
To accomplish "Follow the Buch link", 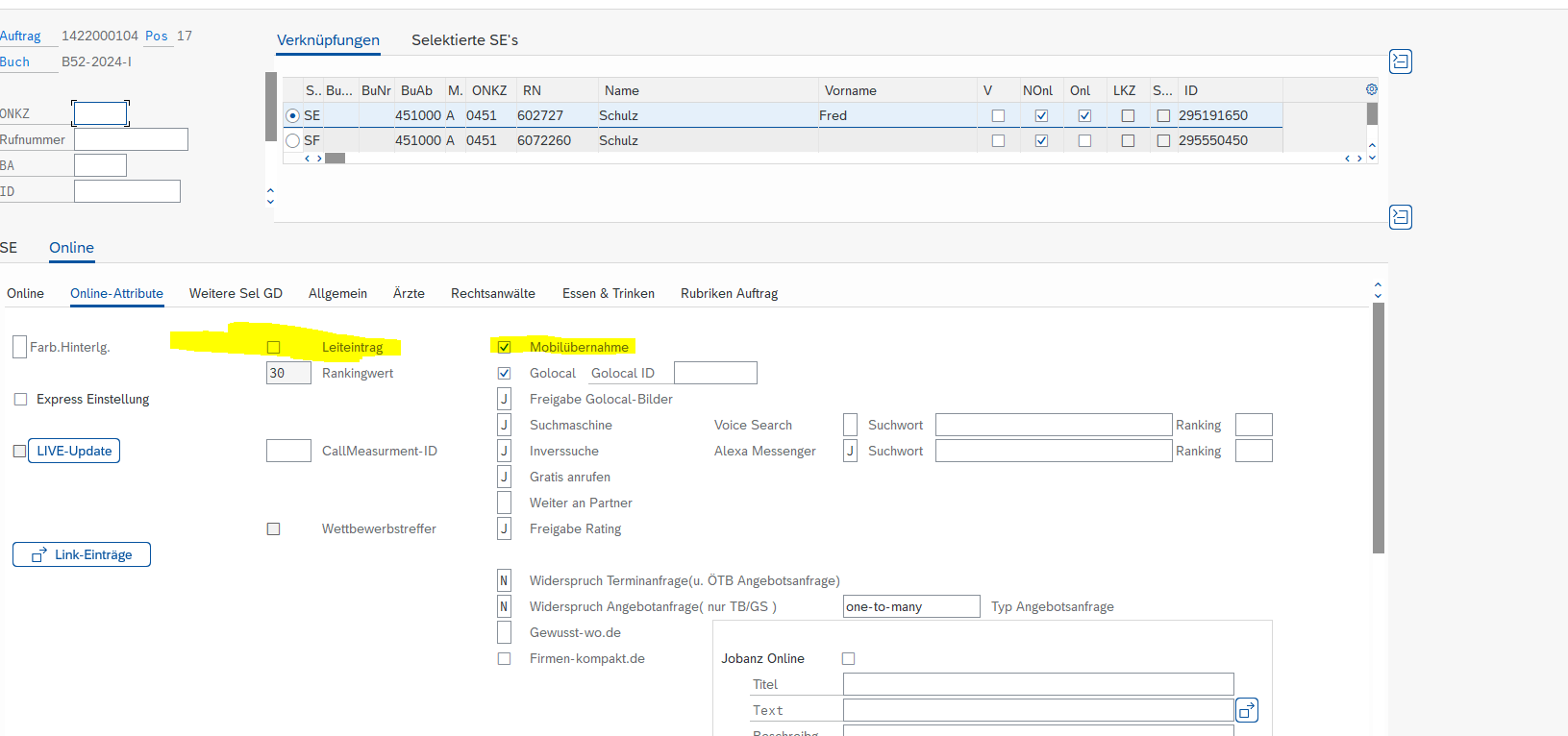I will coord(14,61).
